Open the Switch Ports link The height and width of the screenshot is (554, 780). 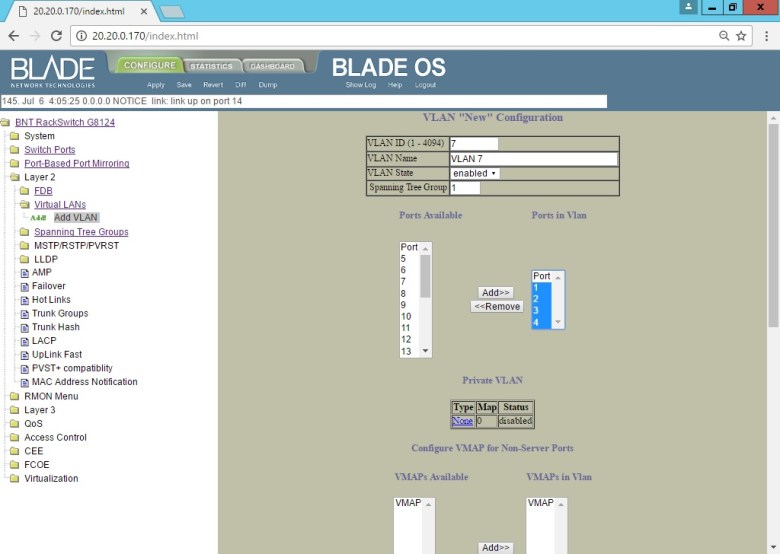[50, 150]
